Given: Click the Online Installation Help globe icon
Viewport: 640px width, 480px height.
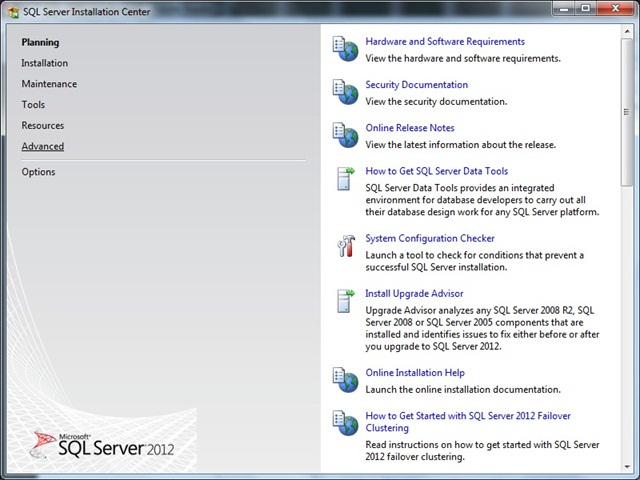Looking at the screenshot, I should pos(345,380).
